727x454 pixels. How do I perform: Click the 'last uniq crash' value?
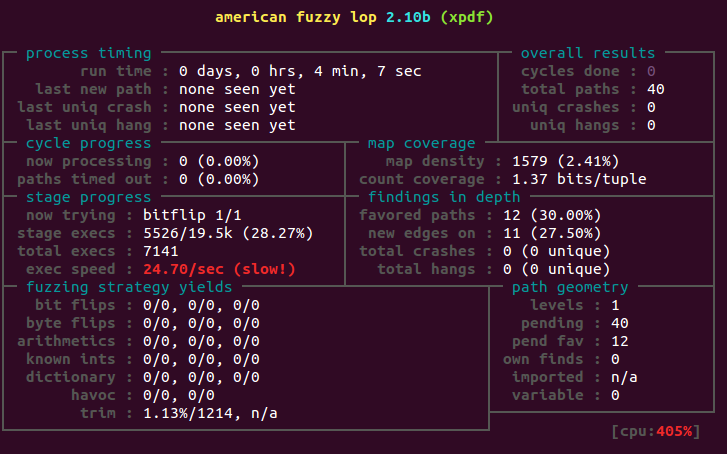pos(237,107)
